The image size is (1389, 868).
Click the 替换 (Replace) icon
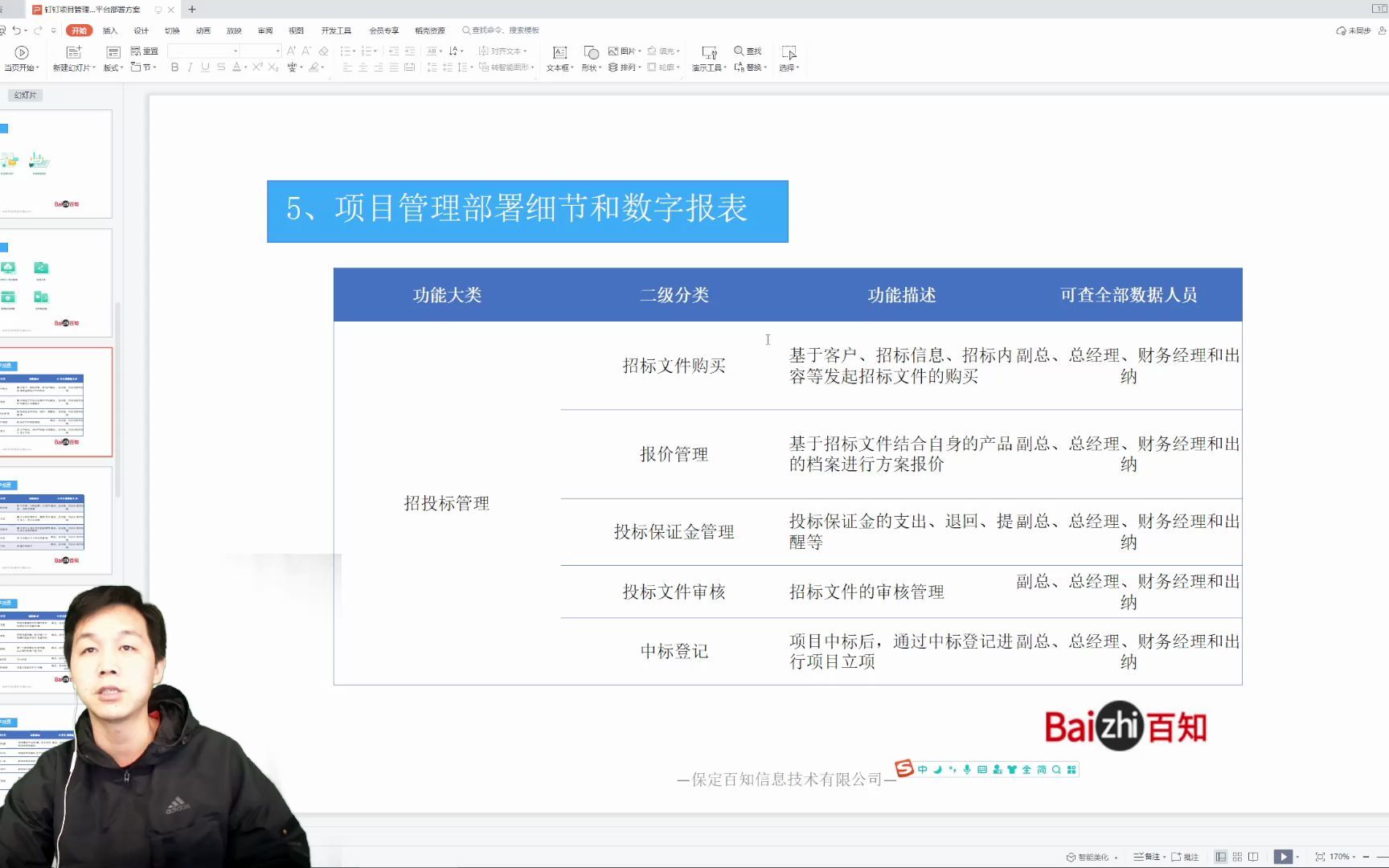(748, 67)
